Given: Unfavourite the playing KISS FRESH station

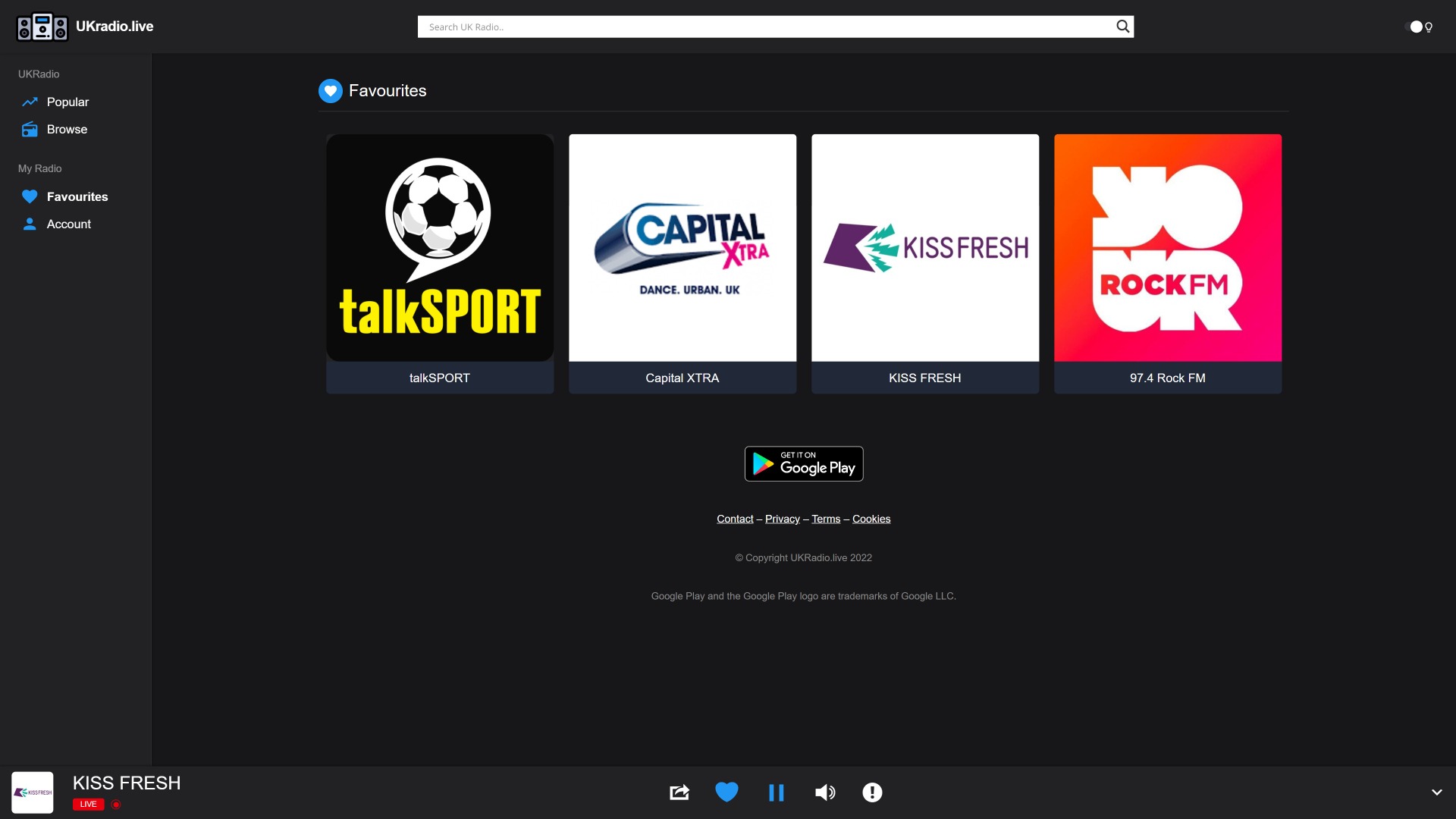Looking at the screenshot, I should tap(726, 792).
